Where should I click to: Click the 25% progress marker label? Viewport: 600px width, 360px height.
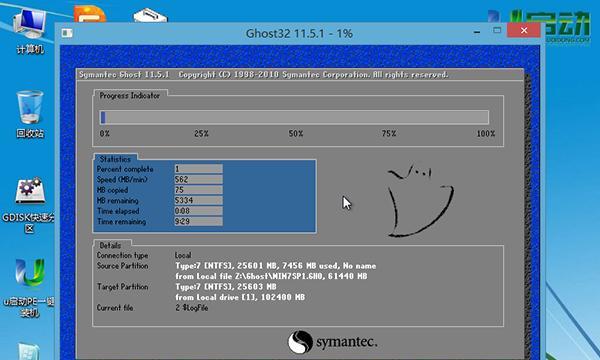point(201,134)
